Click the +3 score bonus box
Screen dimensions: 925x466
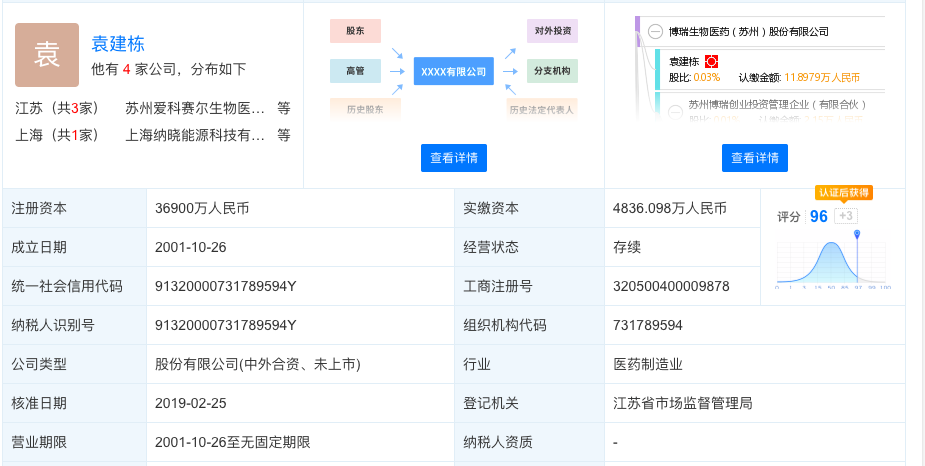(845, 216)
